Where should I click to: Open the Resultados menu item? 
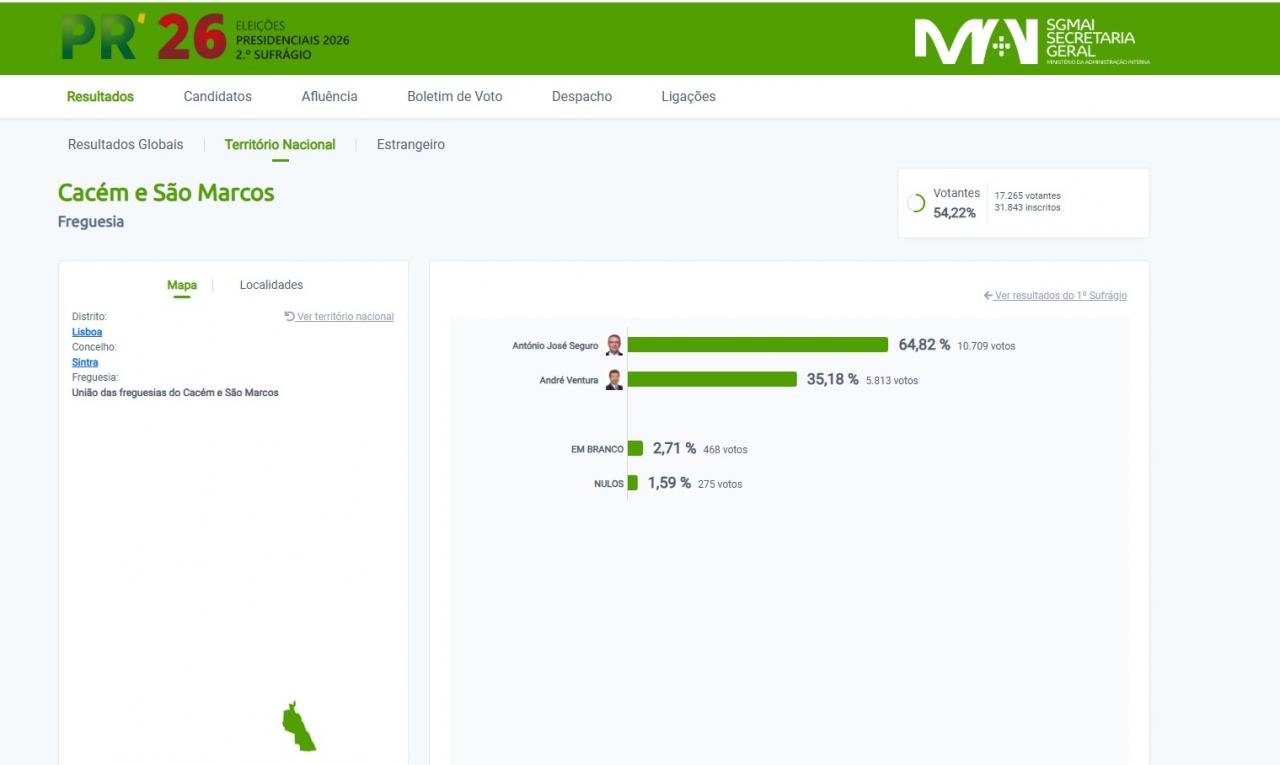point(100,97)
